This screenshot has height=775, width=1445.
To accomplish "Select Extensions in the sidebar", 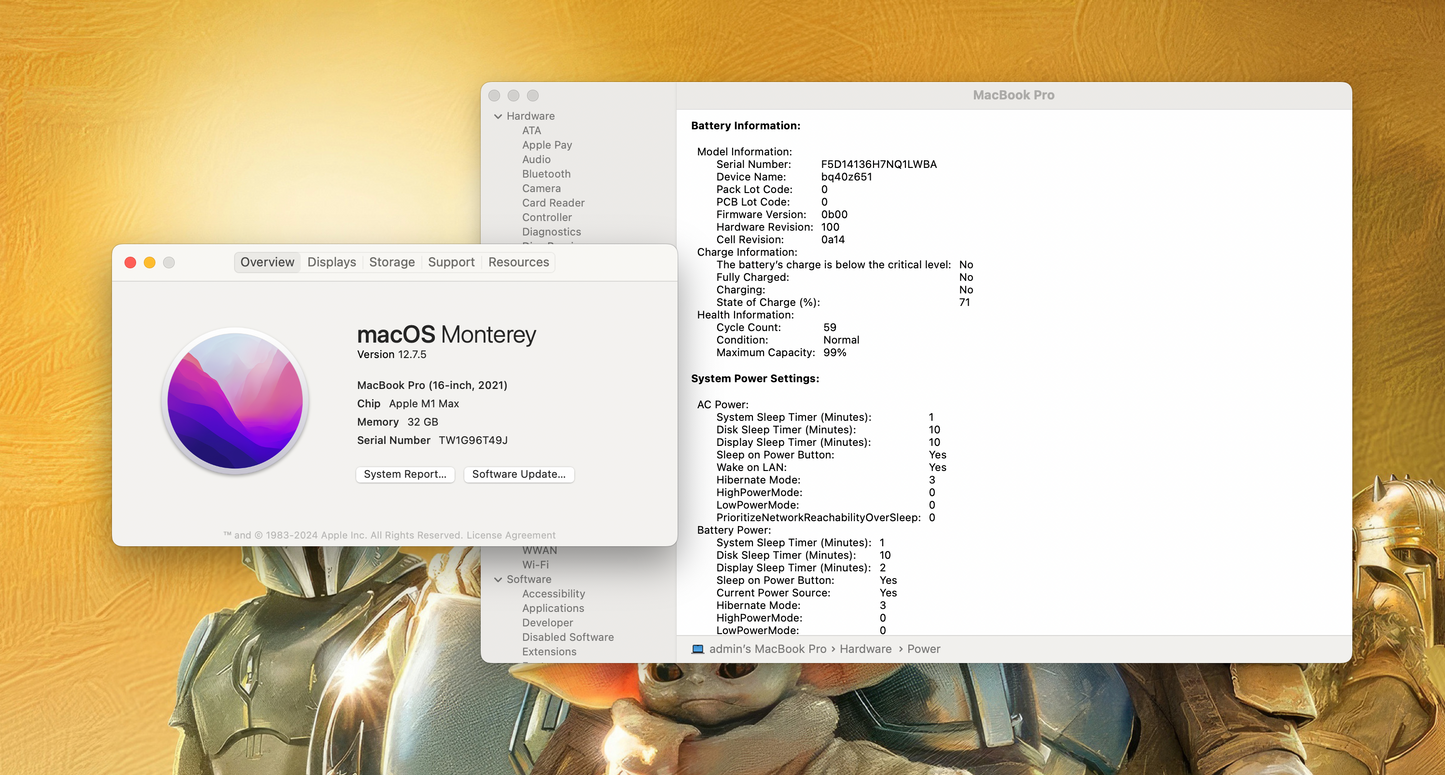I will coord(549,652).
